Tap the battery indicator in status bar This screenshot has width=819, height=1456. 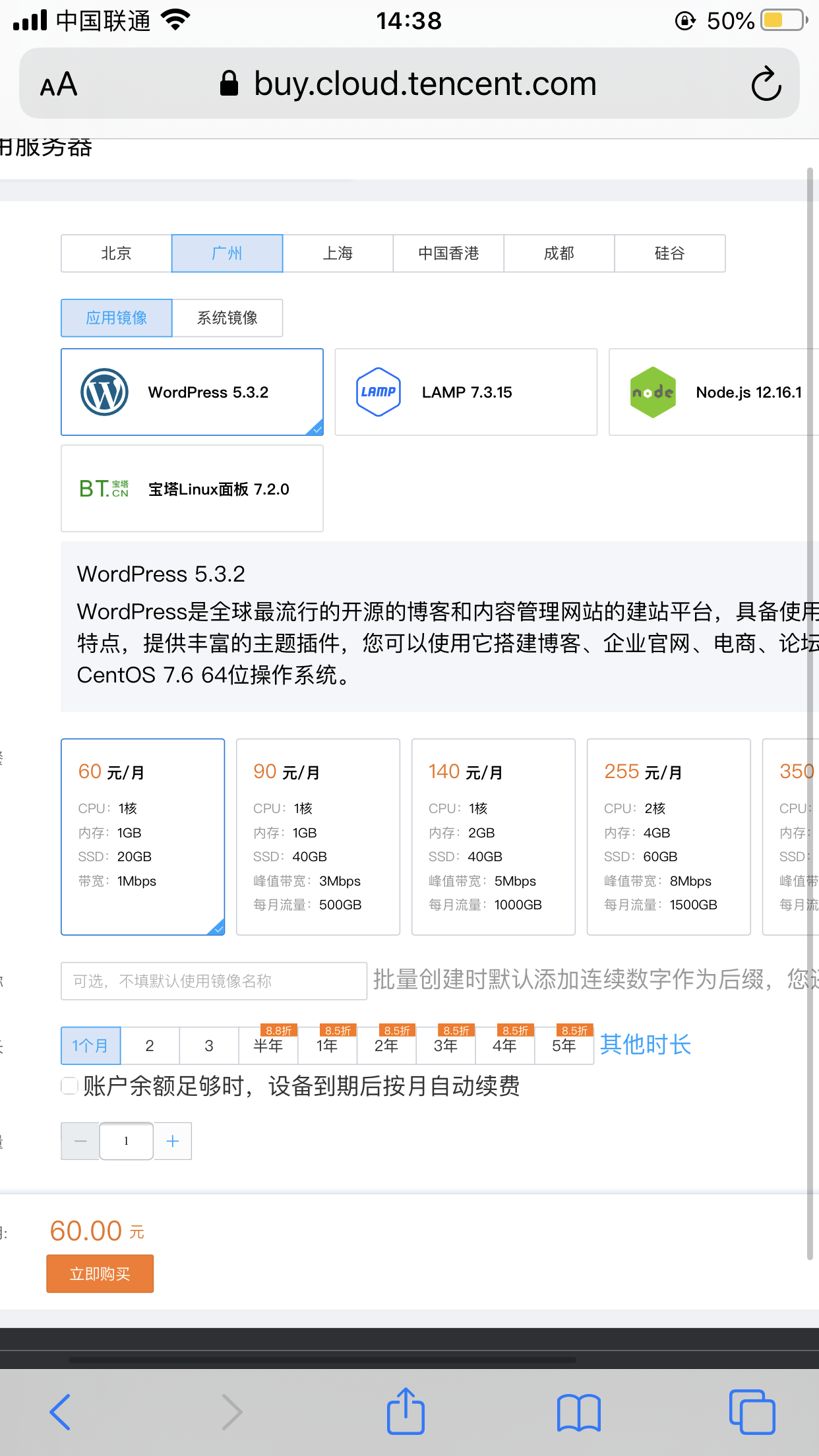point(783,20)
